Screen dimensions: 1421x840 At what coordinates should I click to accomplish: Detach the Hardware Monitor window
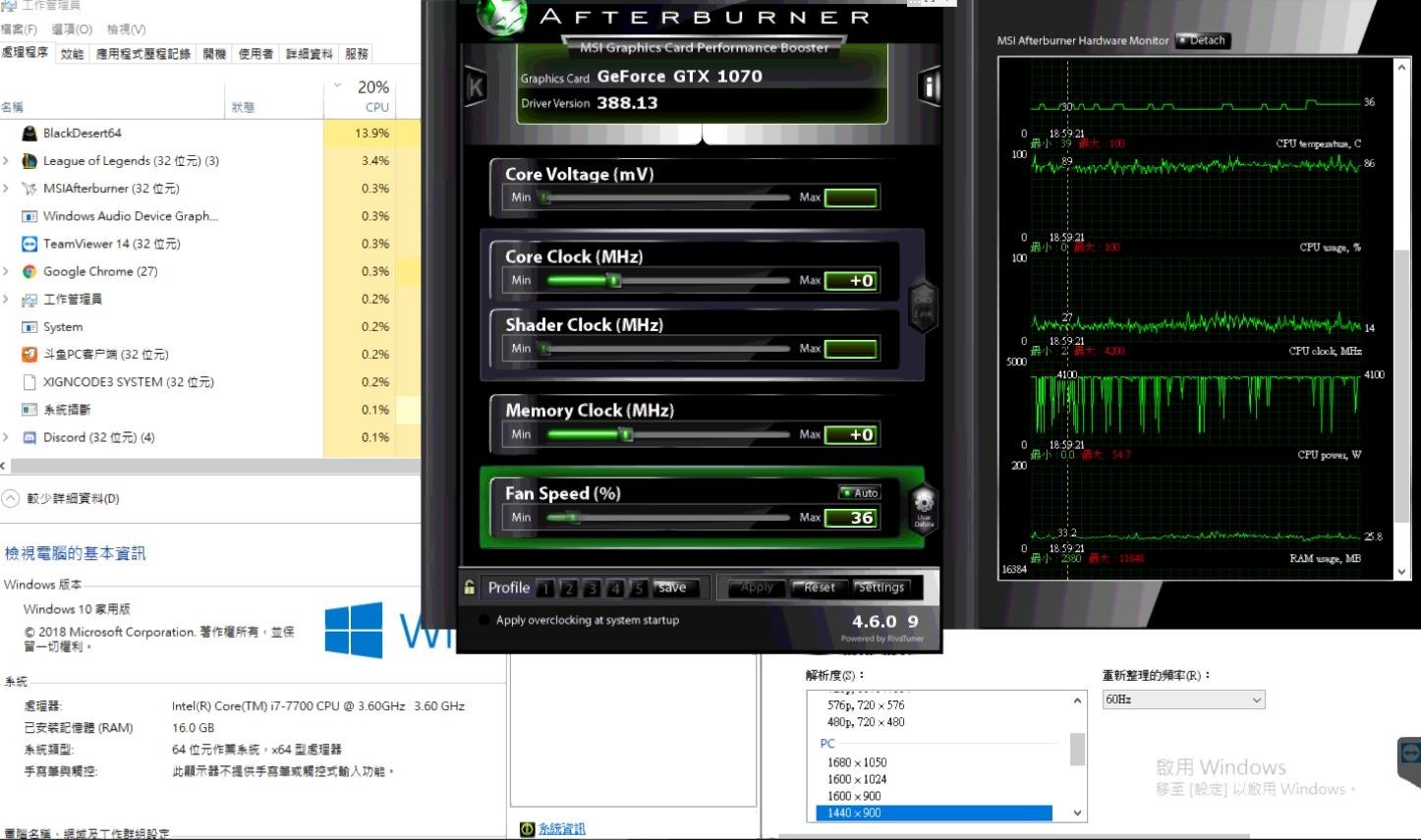1202,40
